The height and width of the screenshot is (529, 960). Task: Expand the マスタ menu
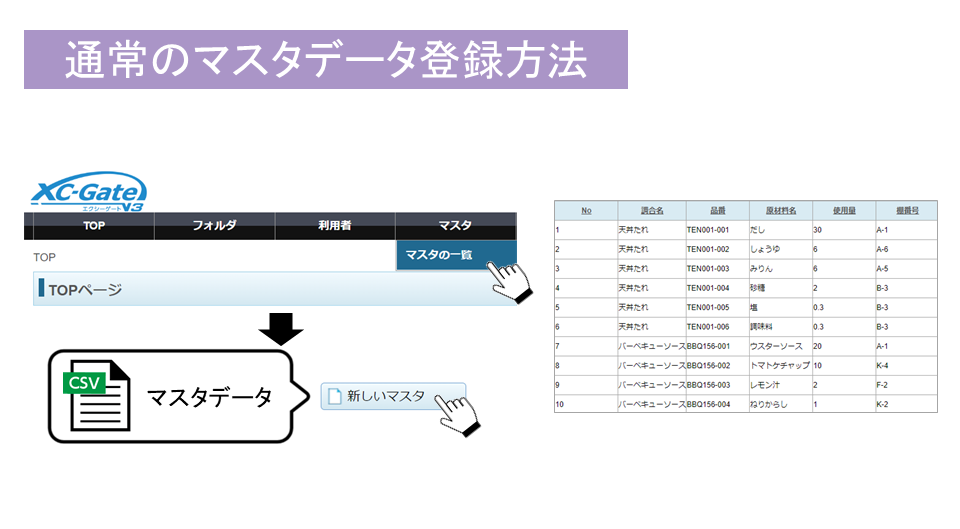pos(455,226)
